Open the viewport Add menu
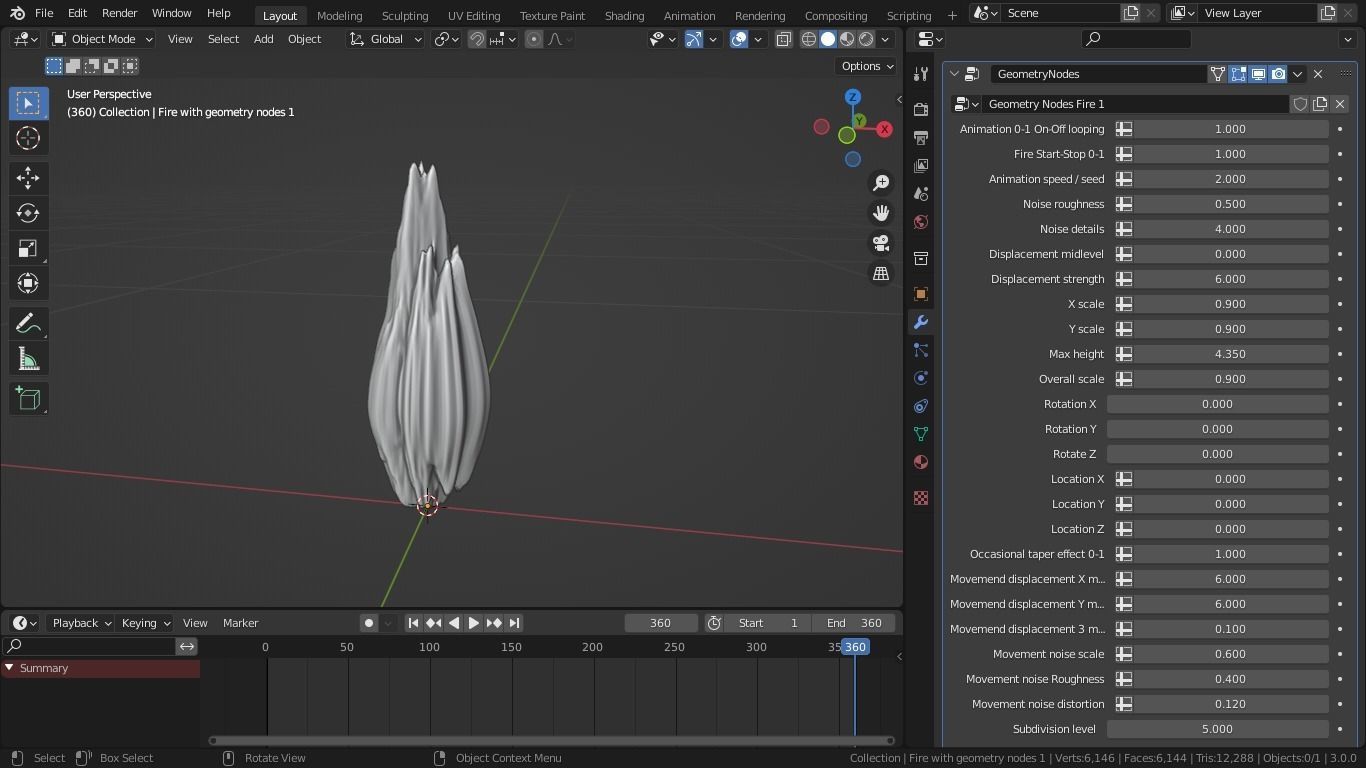The width and height of the screenshot is (1366, 768). tap(263, 39)
